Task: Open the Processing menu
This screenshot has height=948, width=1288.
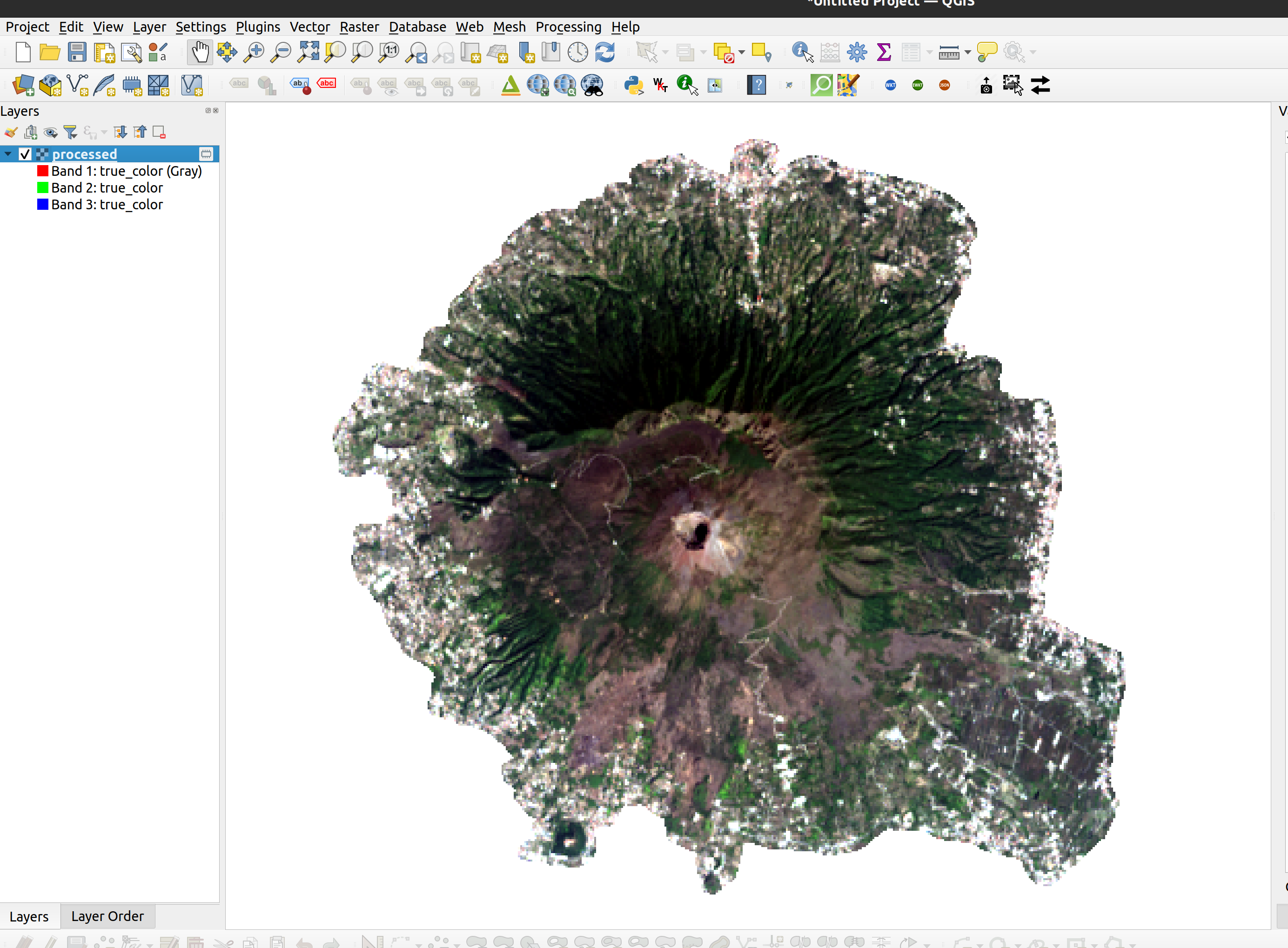Action: pyautogui.click(x=567, y=27)
